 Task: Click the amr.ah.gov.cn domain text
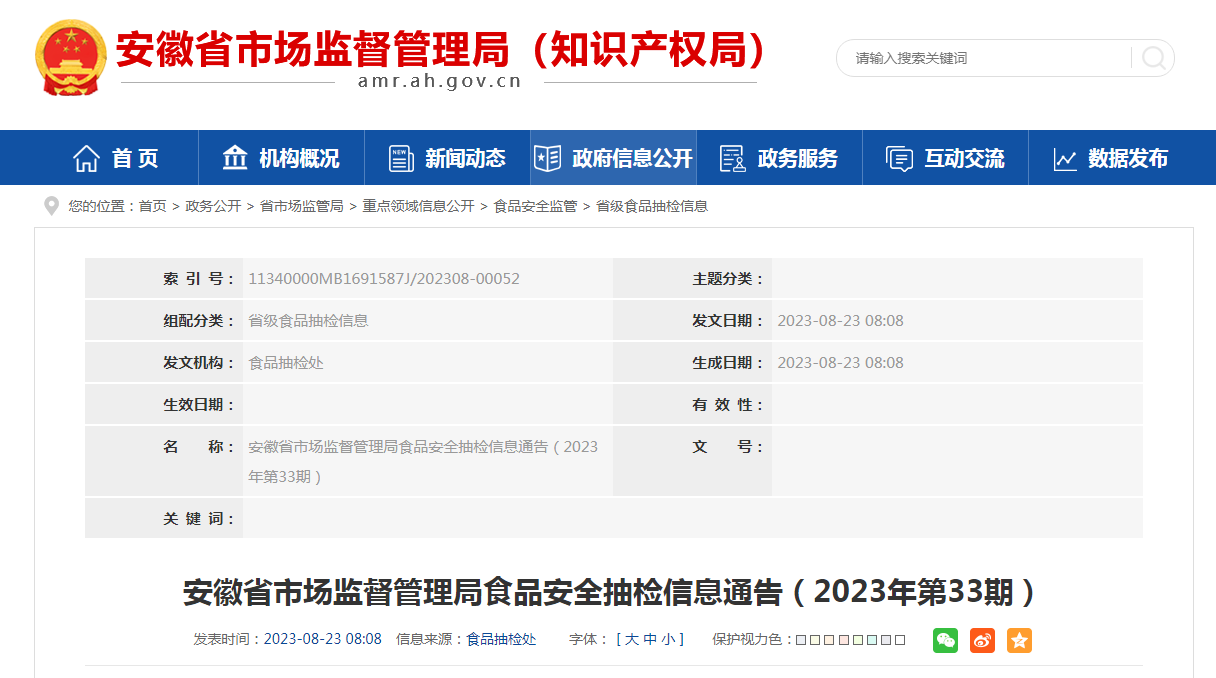click(440, 82)
